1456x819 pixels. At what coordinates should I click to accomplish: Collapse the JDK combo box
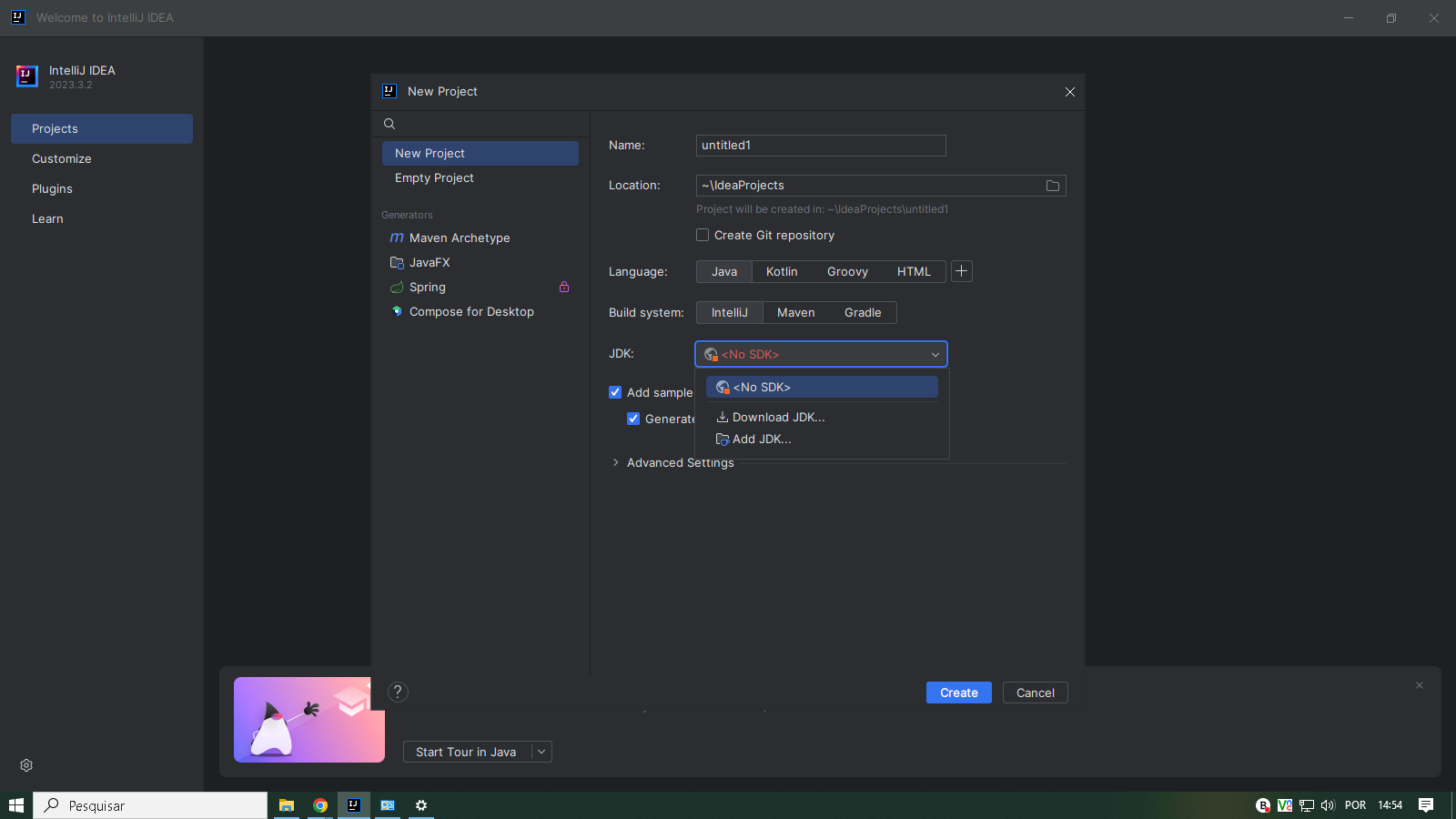click(x=935, y=354)
